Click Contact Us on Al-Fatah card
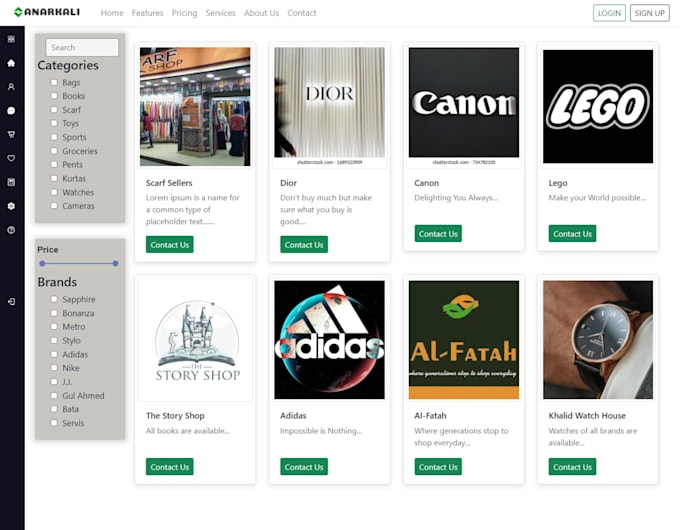Screen dimensions: 680x530 438,467
